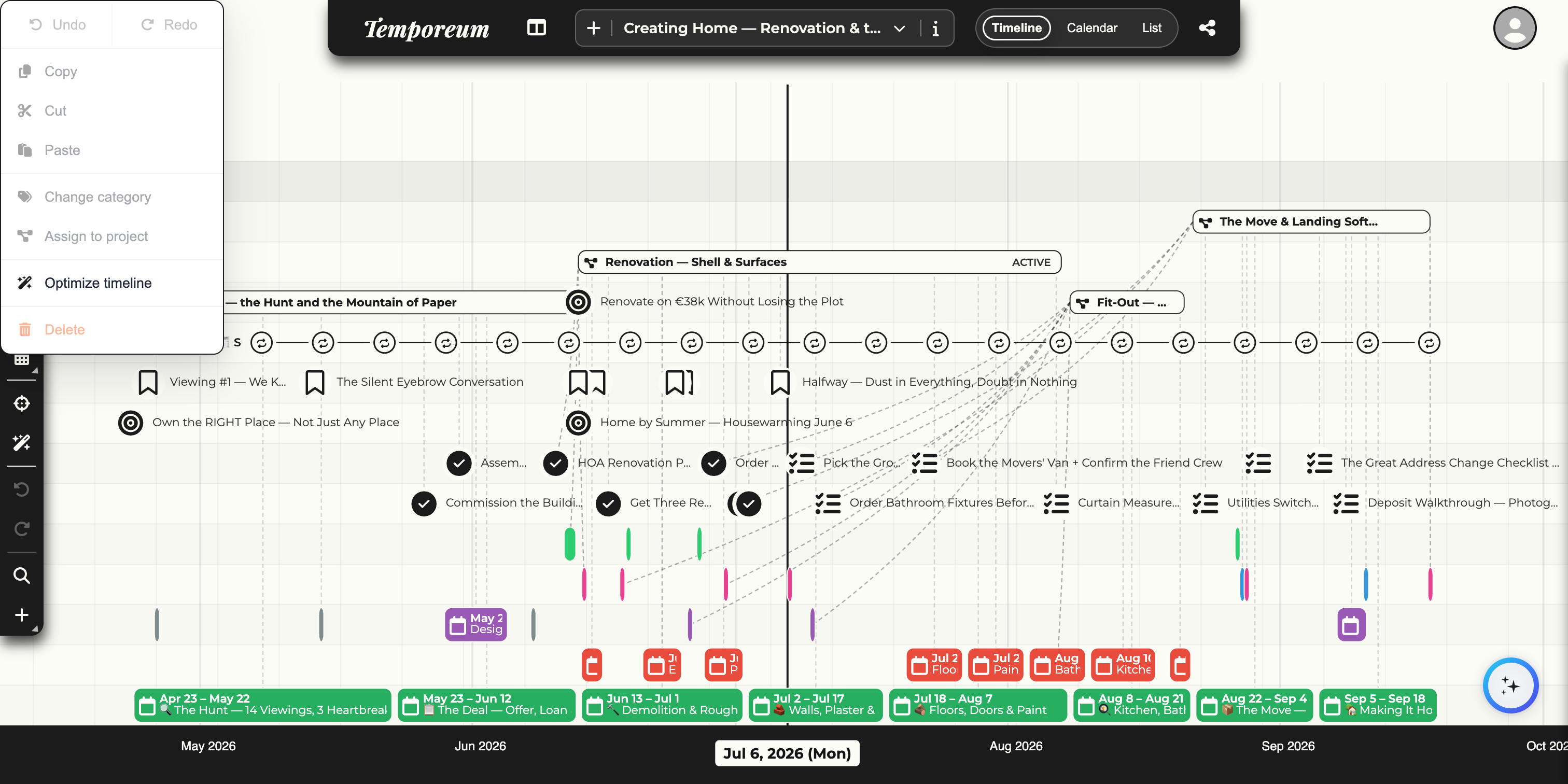Toggle Get Three Re... completed check
The width and height of the screenshot is (1568, 784).
click(608, 503)
